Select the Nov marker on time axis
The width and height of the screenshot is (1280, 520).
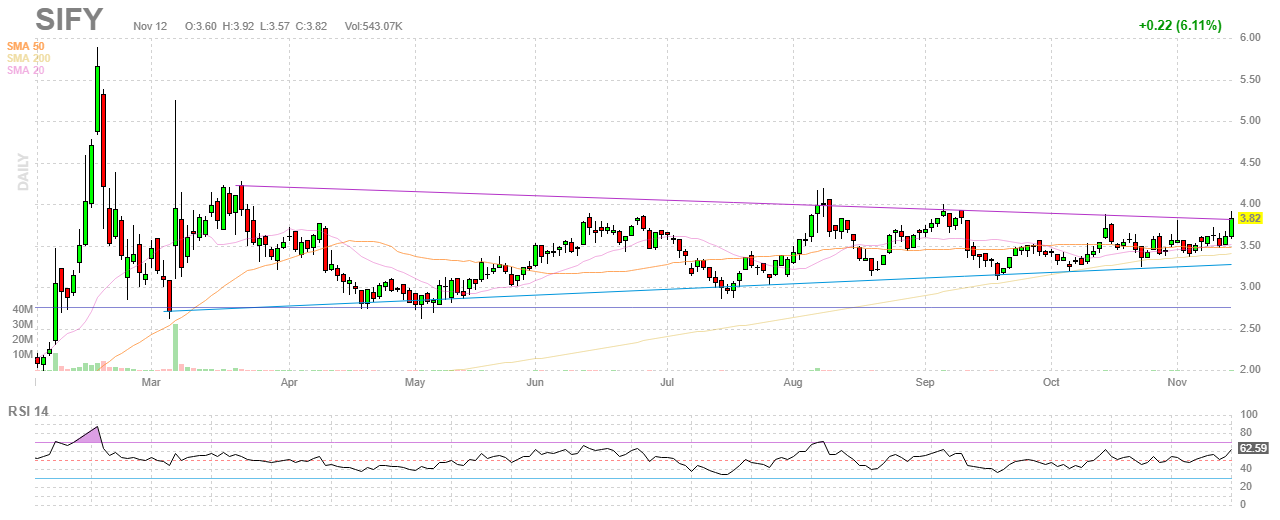pyautogui.click(x=1177, y=382)
